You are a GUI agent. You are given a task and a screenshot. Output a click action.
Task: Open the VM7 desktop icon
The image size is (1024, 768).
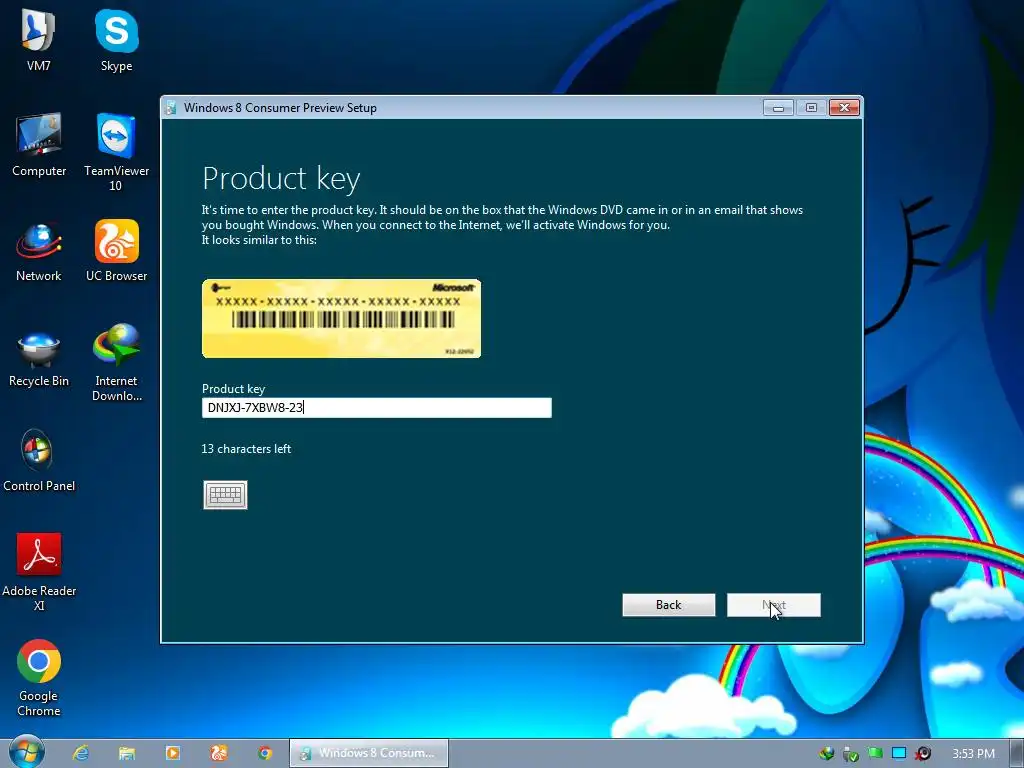(39, 40)
